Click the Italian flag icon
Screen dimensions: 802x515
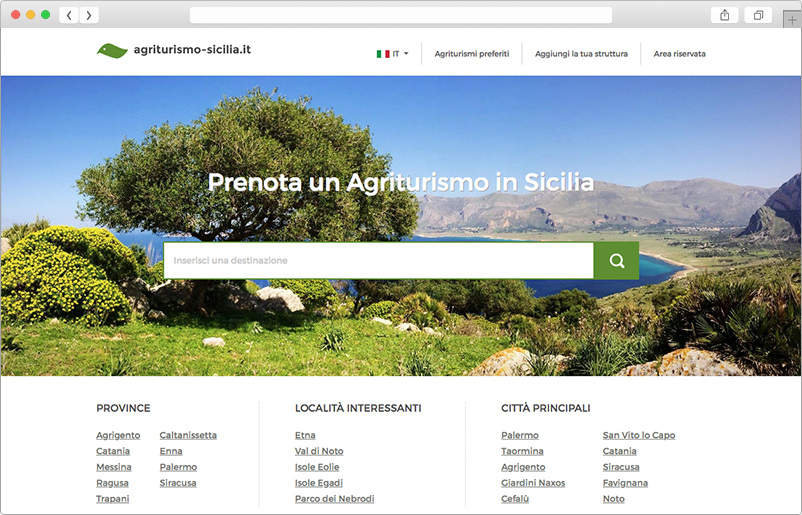[382, 54]
